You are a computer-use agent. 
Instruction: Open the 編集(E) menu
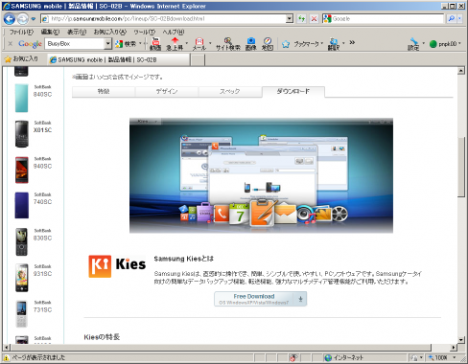click(50, 32)
